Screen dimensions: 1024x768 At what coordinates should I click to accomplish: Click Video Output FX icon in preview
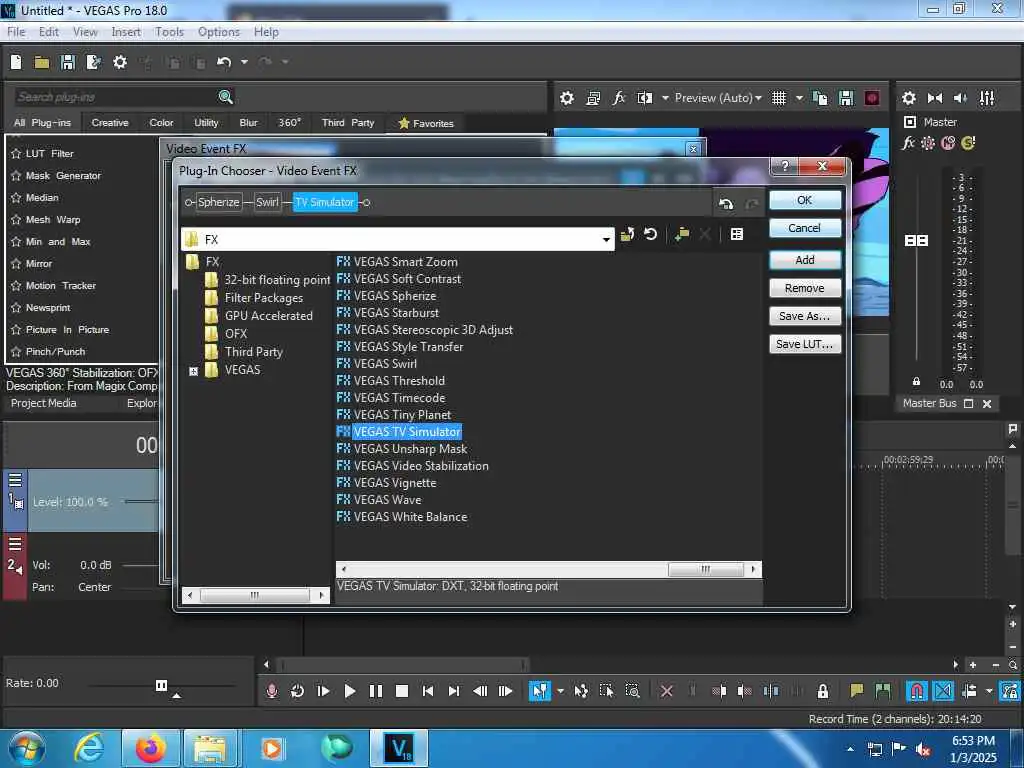pyautogui.click(x=619, y=98)
